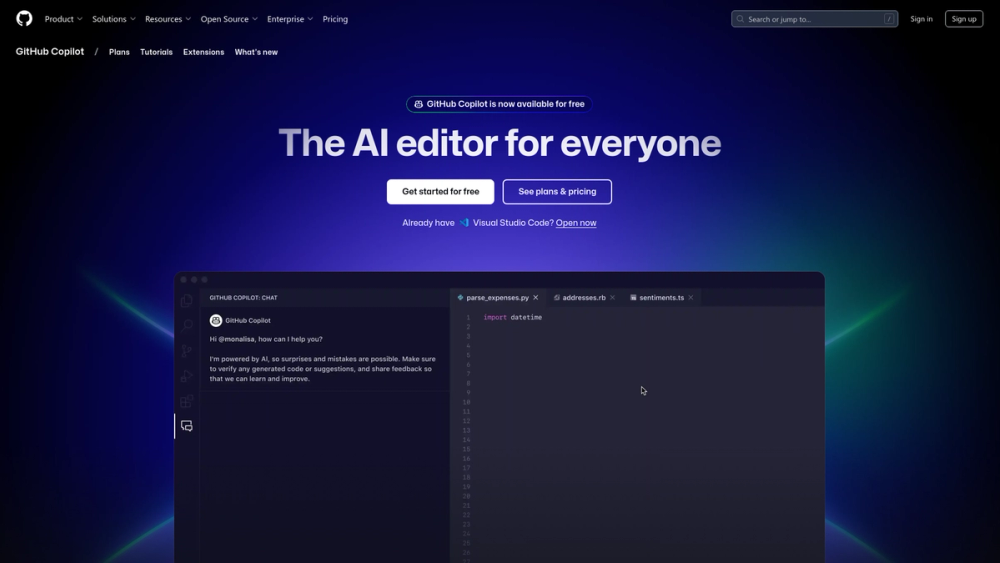Select the Explorer files icon in editor sidebar
This screenshot has width=1000, height=563.
pyautogui.click(x=187, y=300)
